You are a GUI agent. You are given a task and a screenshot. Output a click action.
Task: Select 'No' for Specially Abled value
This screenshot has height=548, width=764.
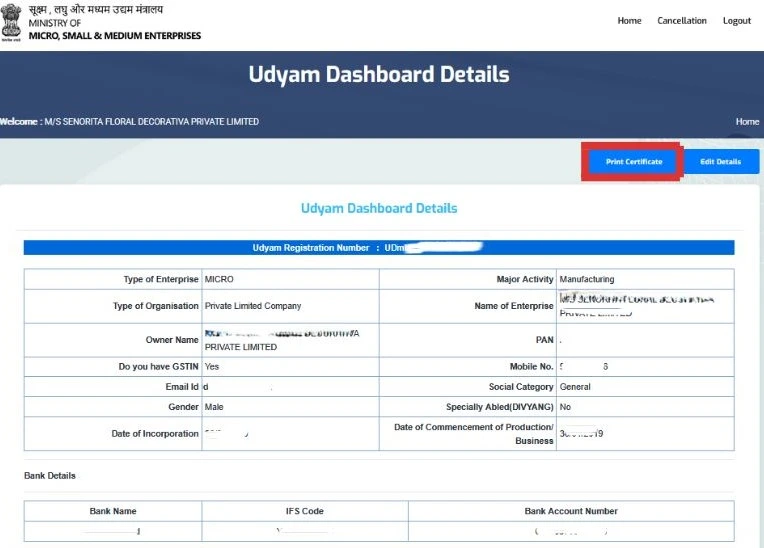tap(565, 407)
